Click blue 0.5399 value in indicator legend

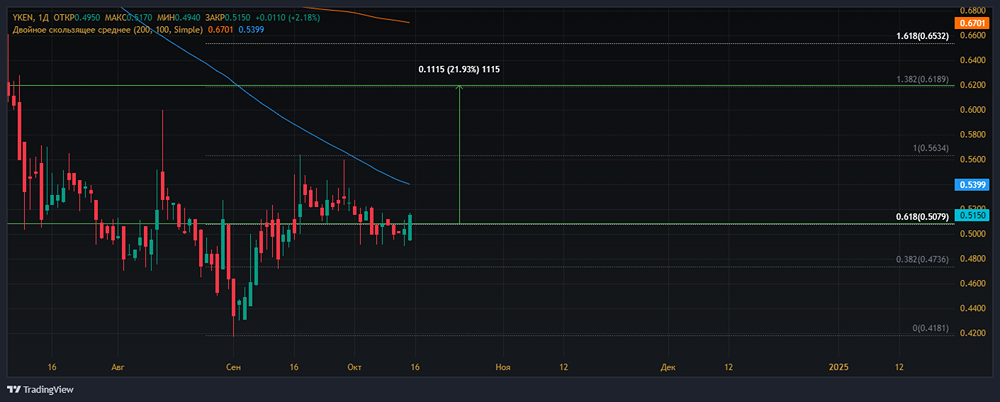(x=251, y=29)
